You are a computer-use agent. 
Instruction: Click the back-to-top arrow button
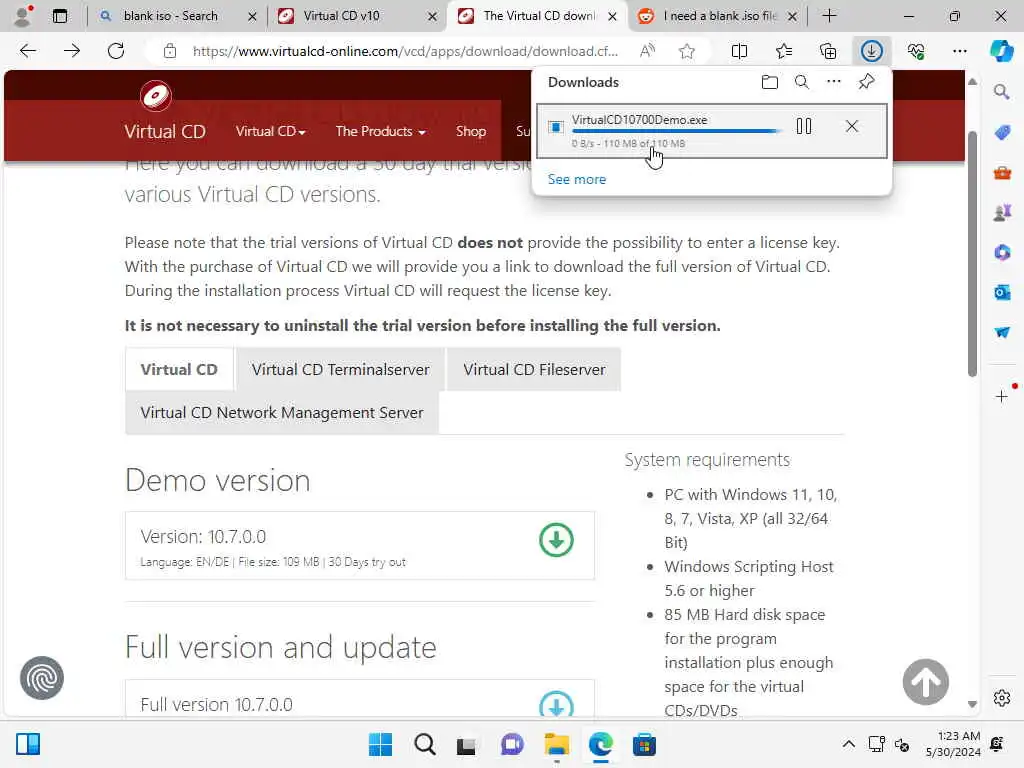(x=925, y=682)
